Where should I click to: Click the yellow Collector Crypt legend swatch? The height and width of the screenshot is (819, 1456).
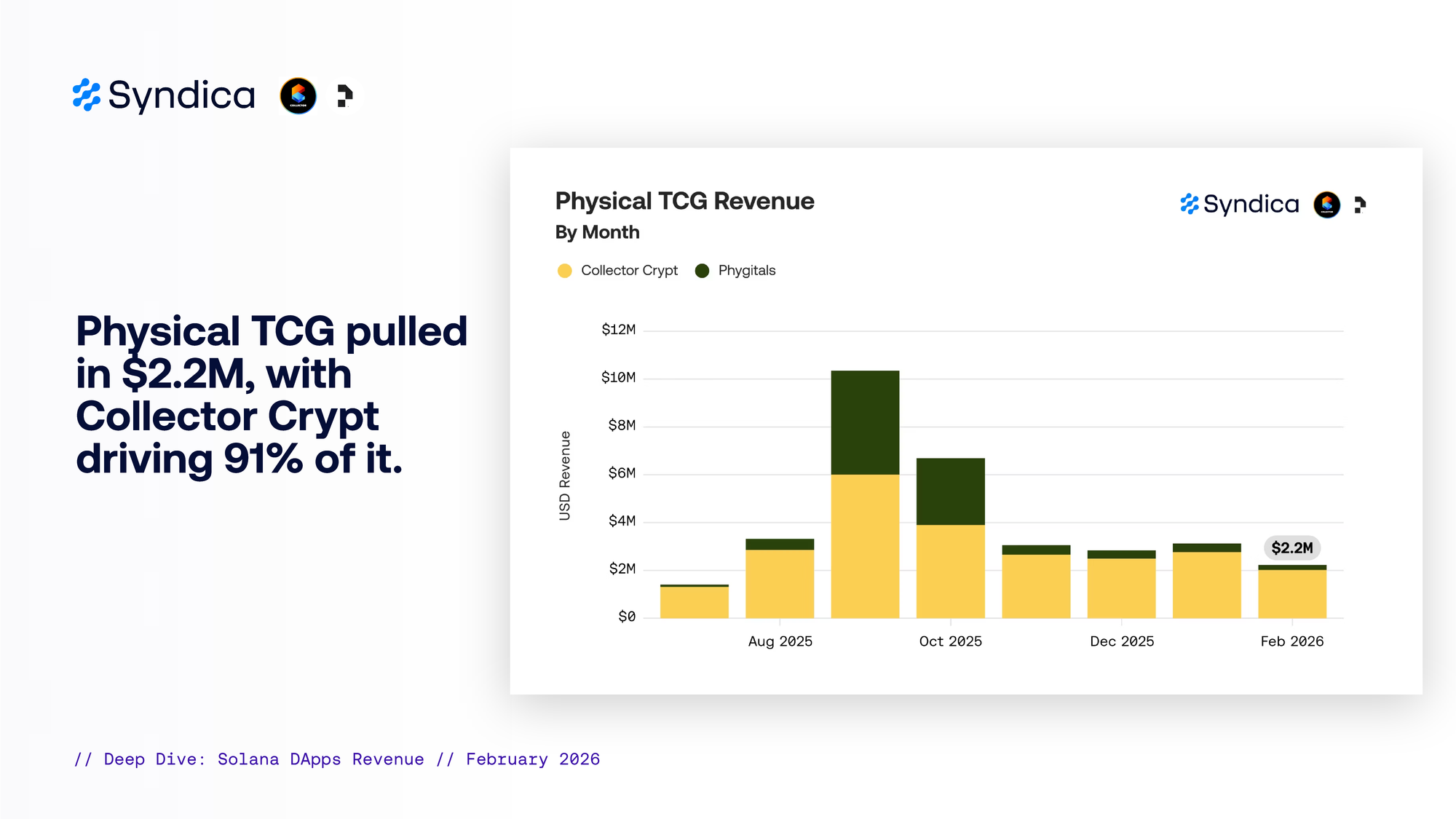tap(564, 271)
